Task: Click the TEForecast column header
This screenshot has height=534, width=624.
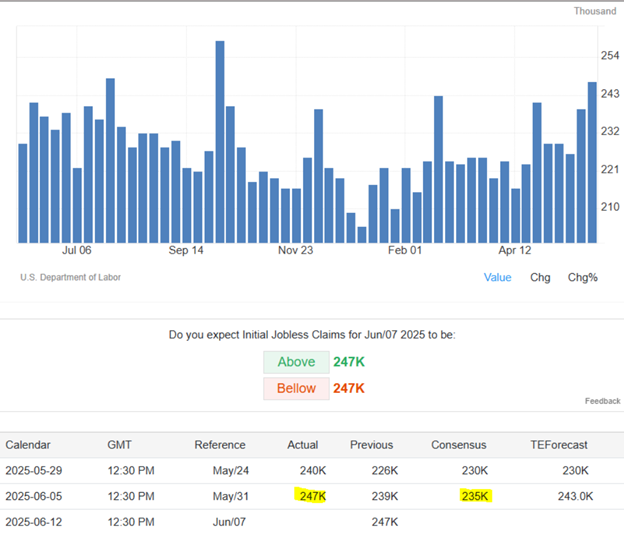Action: point(559,445)
